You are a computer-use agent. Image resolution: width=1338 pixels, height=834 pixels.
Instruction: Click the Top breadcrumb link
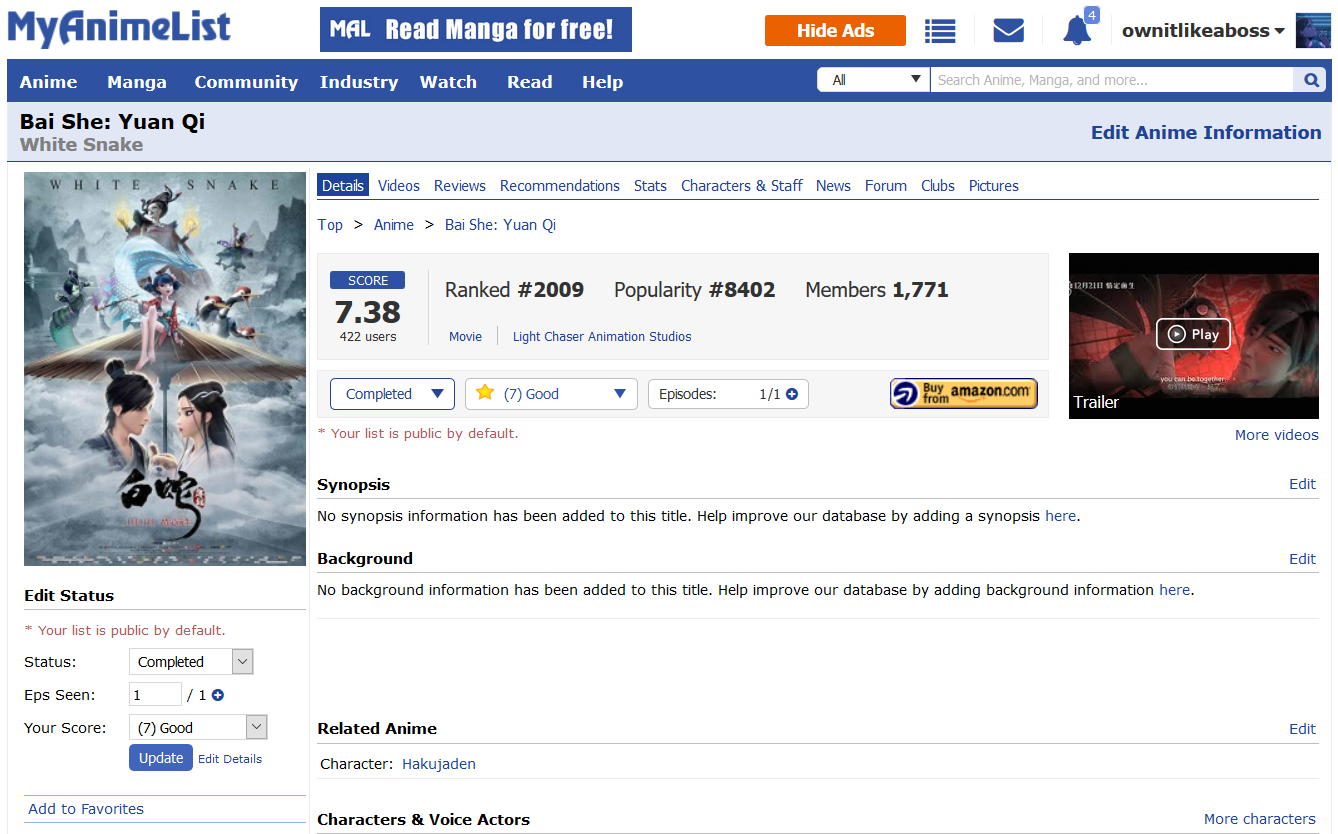point(330,225)
